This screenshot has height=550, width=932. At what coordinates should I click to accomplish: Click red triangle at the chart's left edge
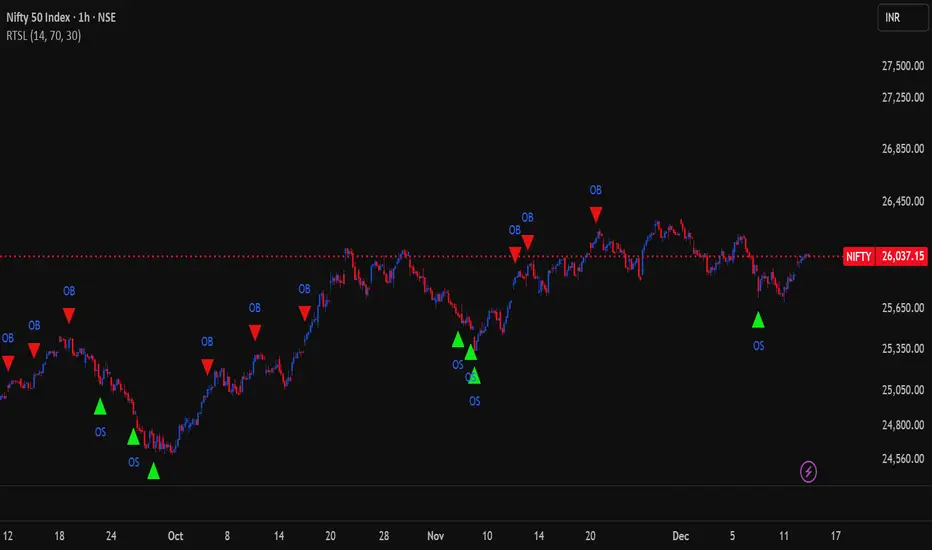click(x=8, y=363)
